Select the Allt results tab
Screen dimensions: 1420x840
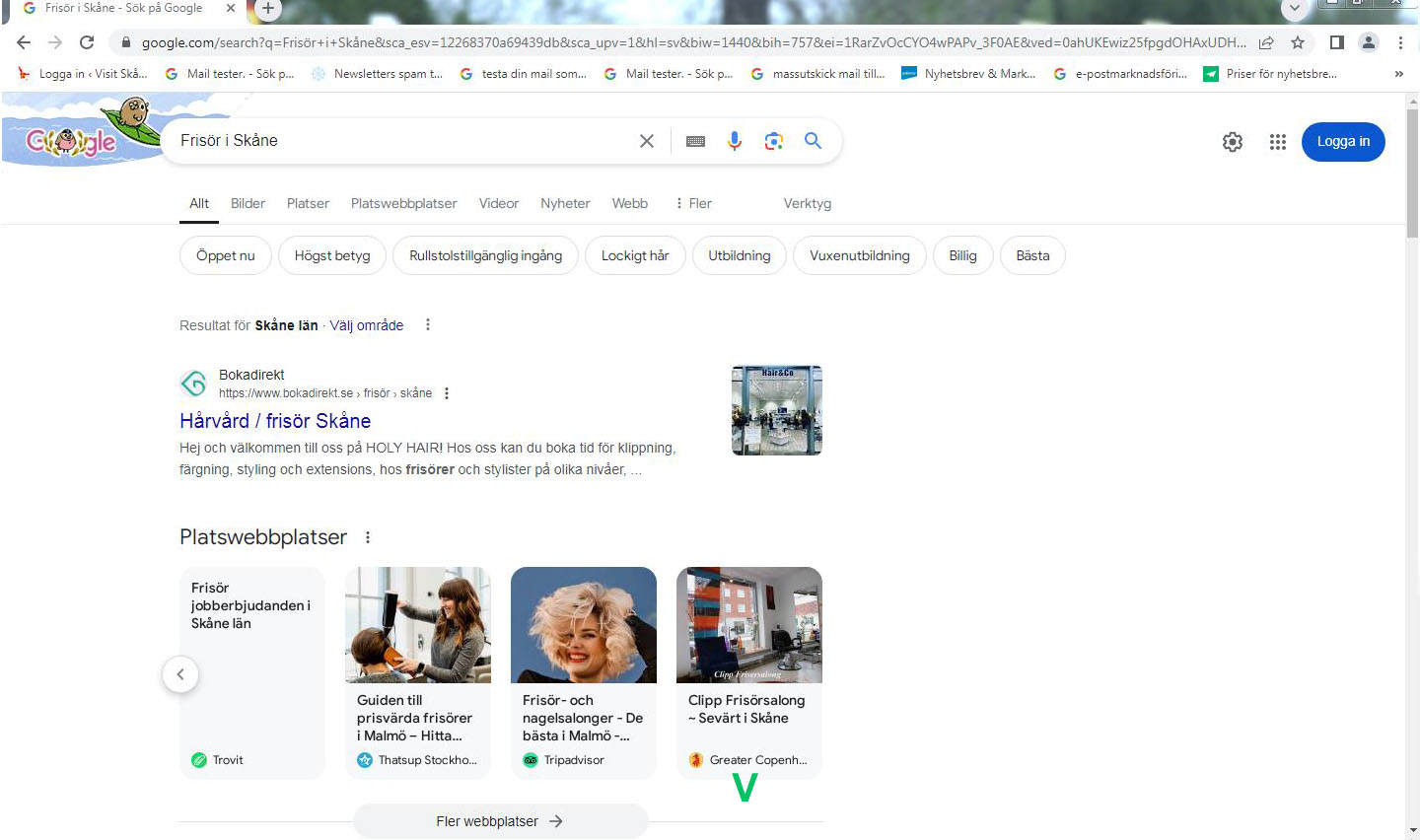click(199, 203)
